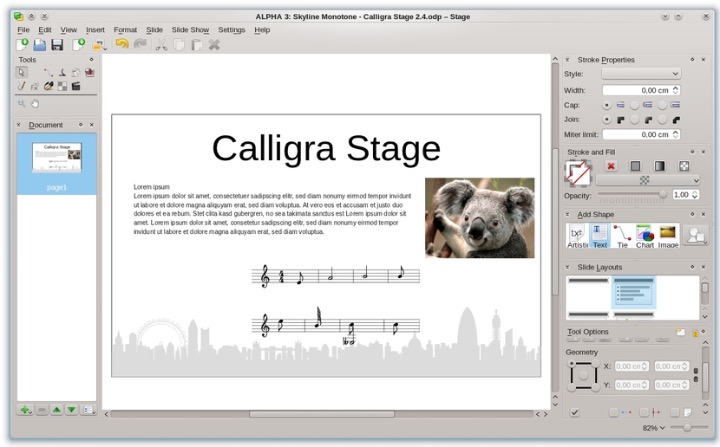The image size is (720, 447).
Task: Open the Slide Show menu
Action: (x=192, y=30)
